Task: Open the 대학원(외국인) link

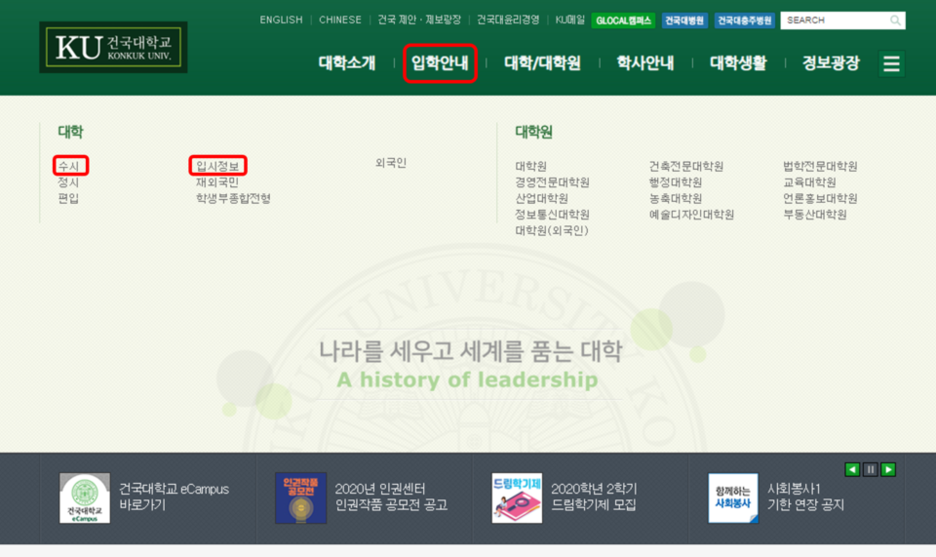Action: 552,230
